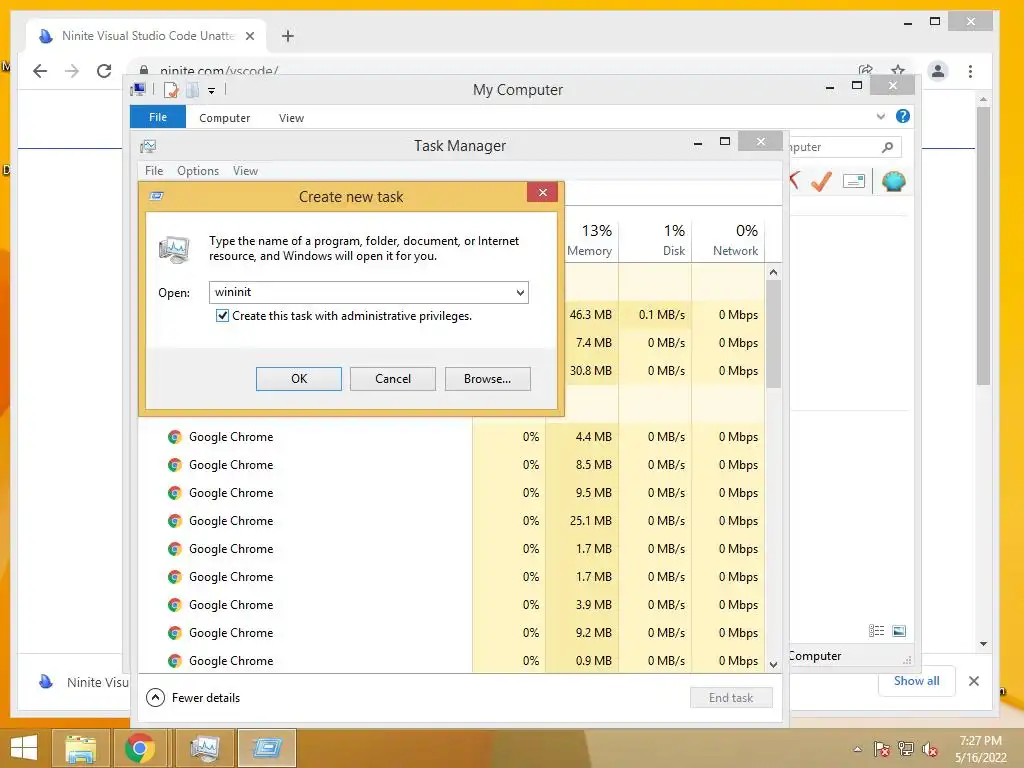Click the new folder quick access icon
The image size is (1024, 768).
click(193, 90)
